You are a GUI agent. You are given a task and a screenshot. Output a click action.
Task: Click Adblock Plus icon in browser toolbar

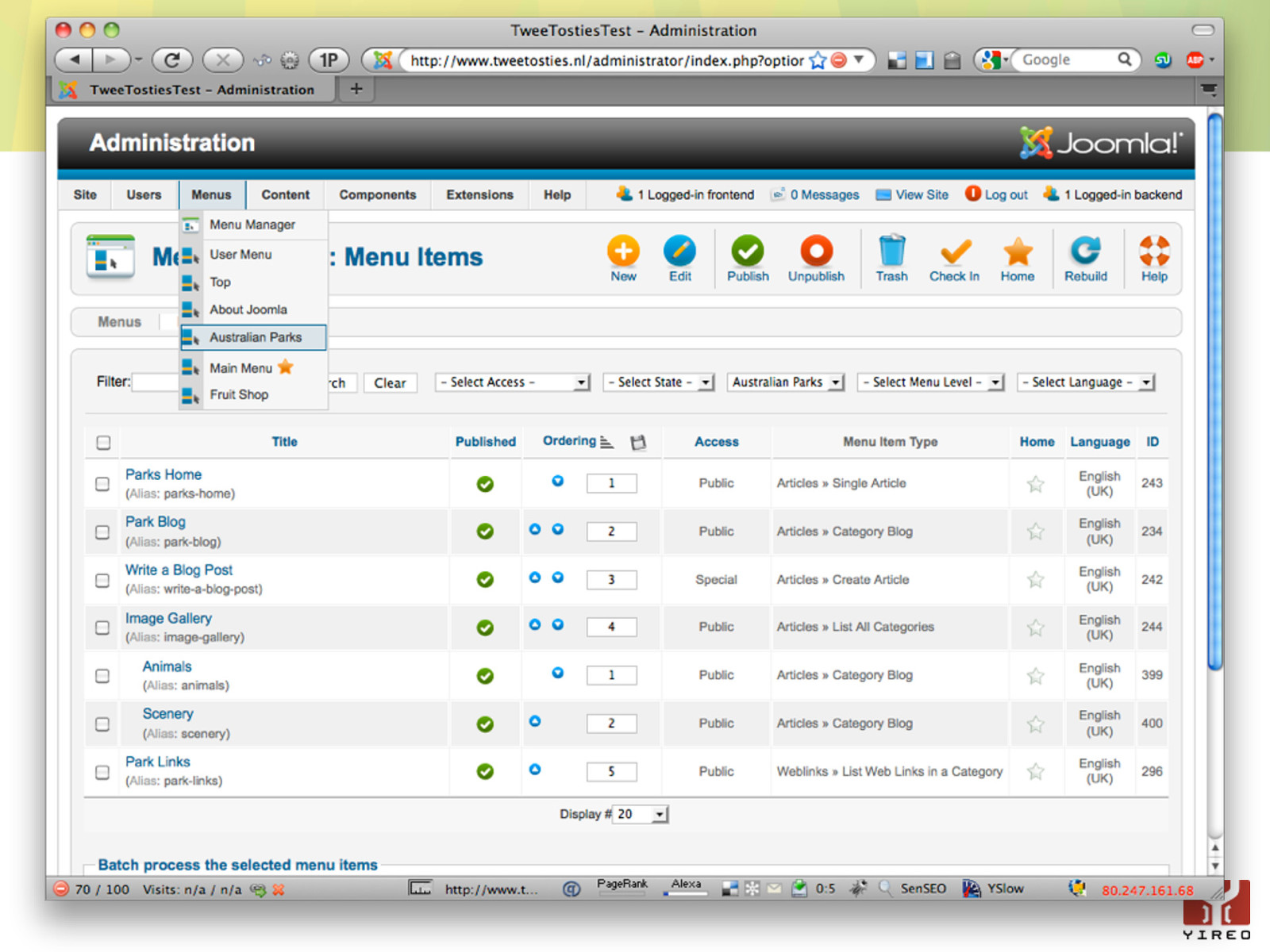[x=1195, y=60]
